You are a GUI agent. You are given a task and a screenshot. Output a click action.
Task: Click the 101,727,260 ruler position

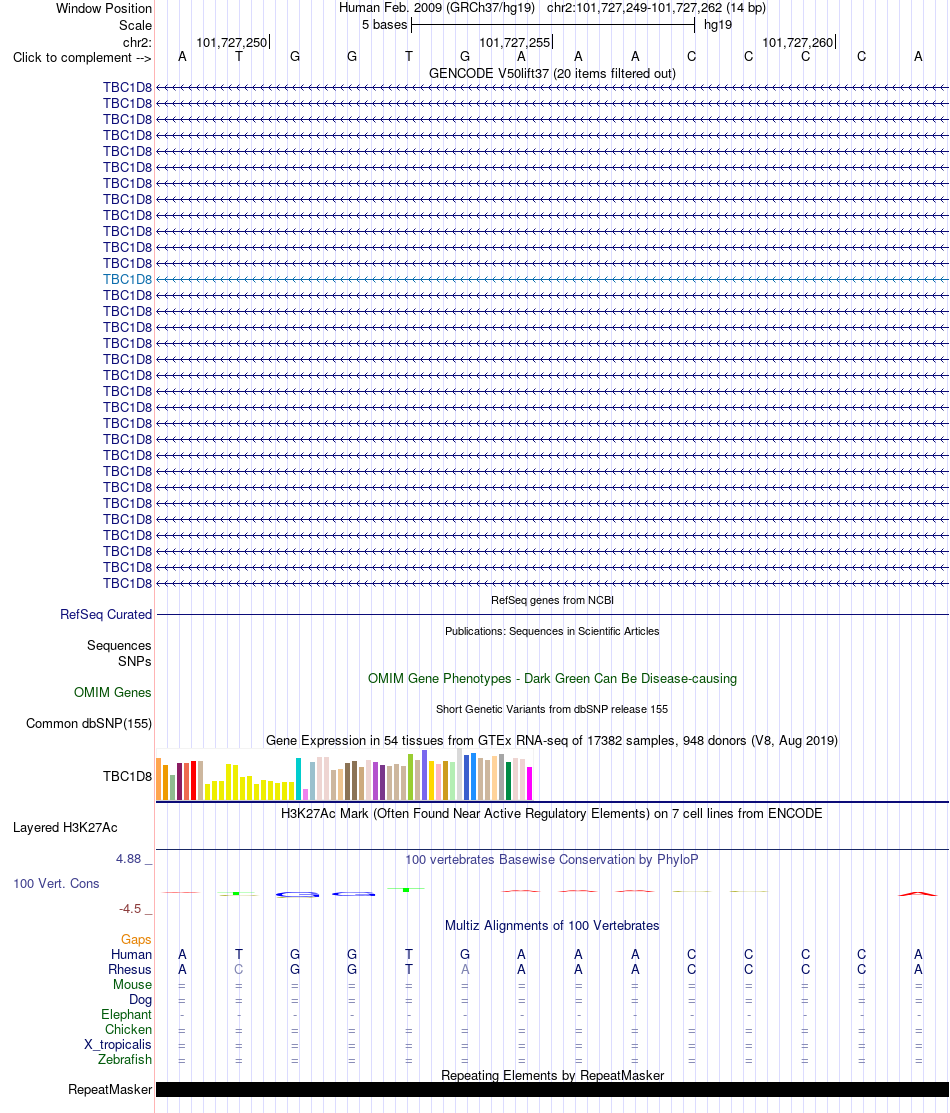(x=798, y=43)
